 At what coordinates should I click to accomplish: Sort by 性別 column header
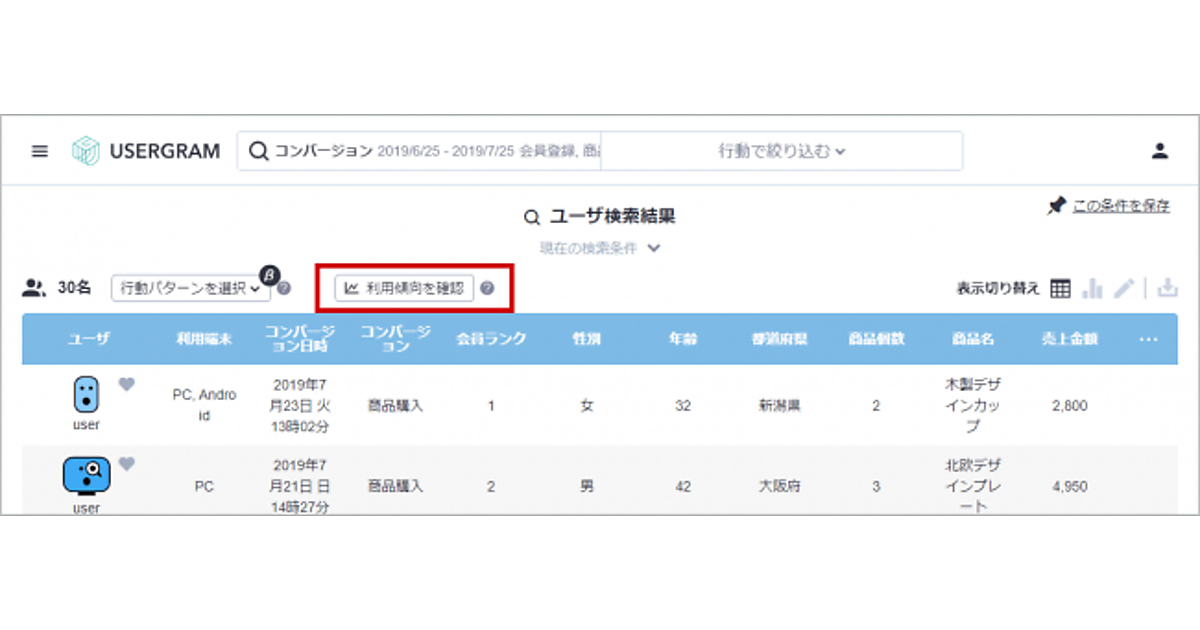[x=586, y=339]
